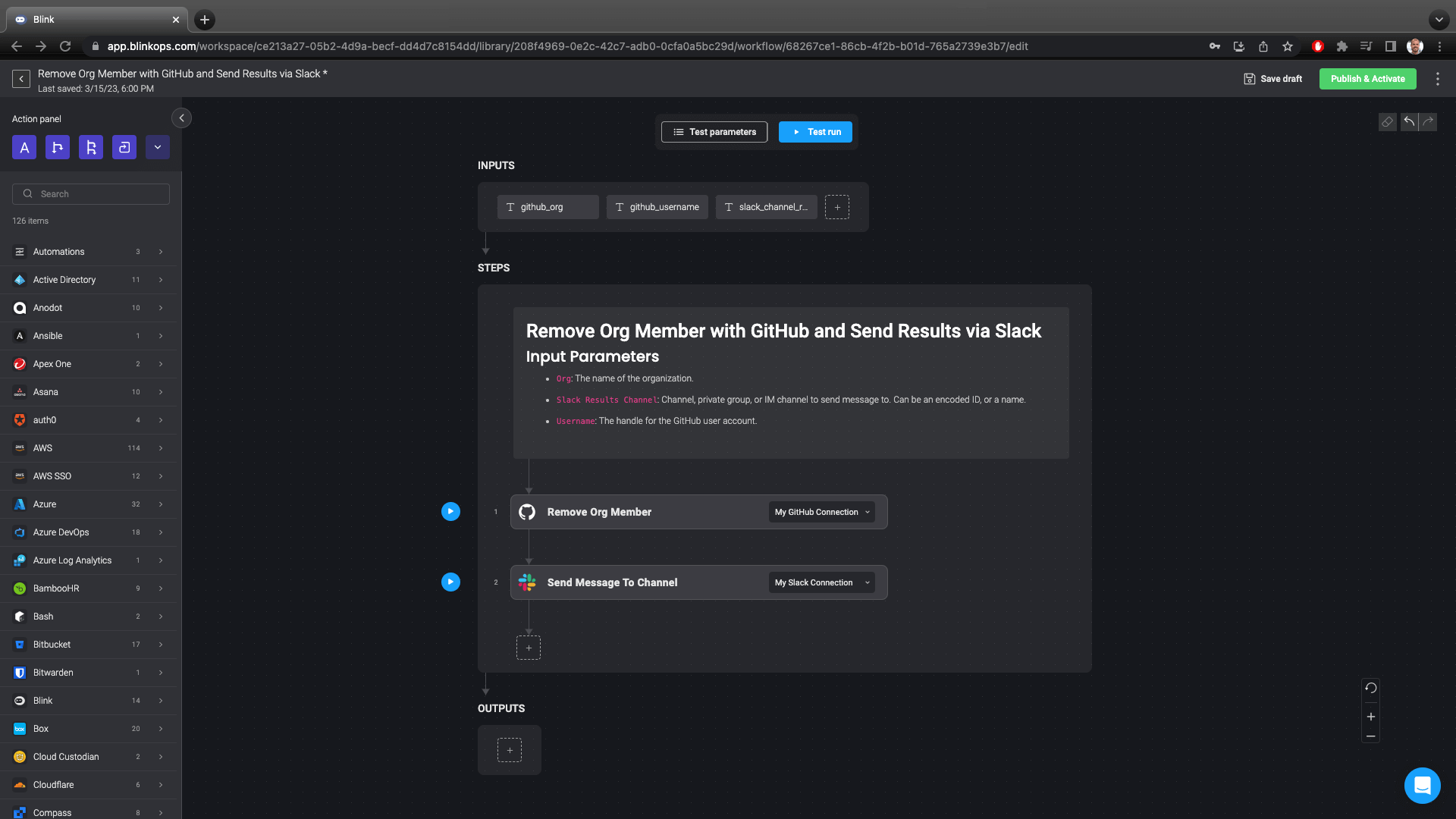Open the Blink integration list item
The image size is (1456, 819).
(x=88, y=701)
